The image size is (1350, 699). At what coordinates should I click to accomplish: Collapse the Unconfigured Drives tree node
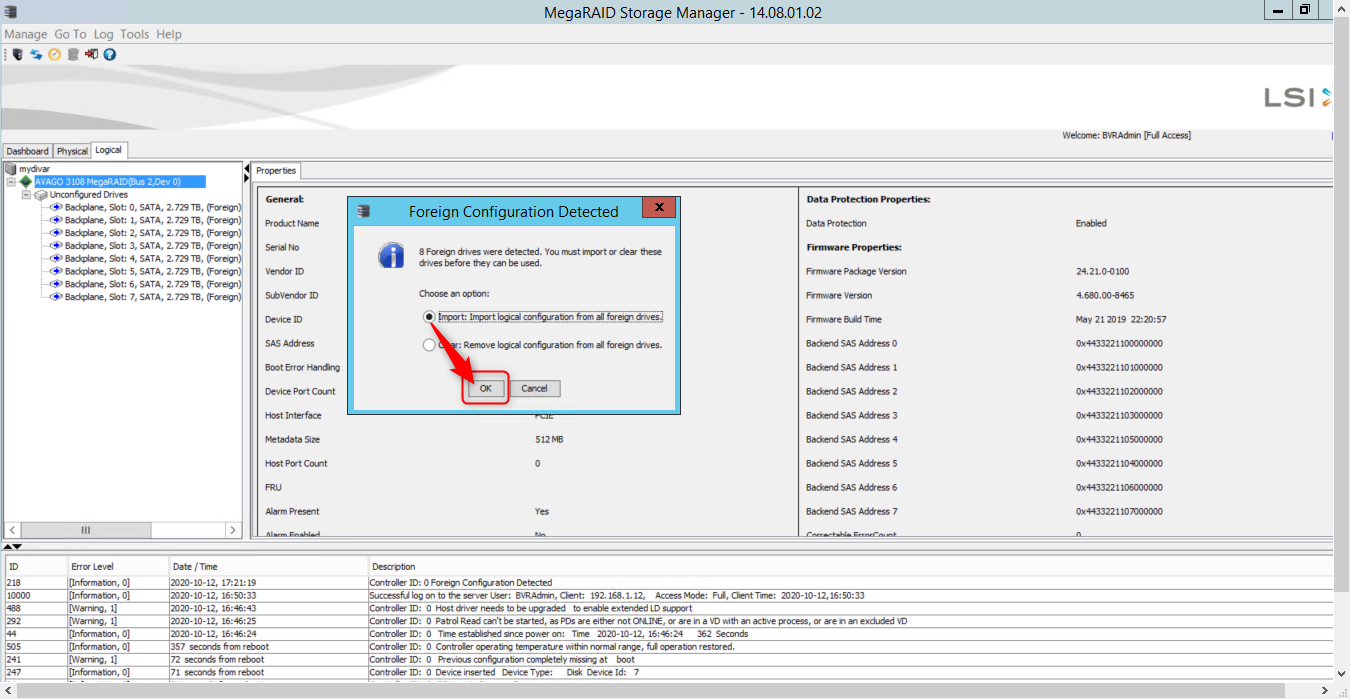pyautogui.click(x=26, y=195)
